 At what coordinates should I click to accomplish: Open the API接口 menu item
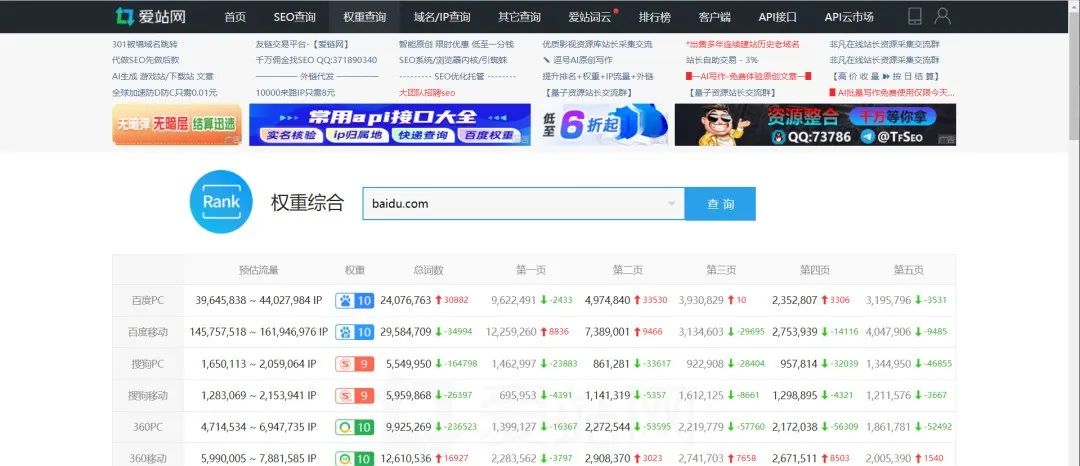tap(778, 17)
